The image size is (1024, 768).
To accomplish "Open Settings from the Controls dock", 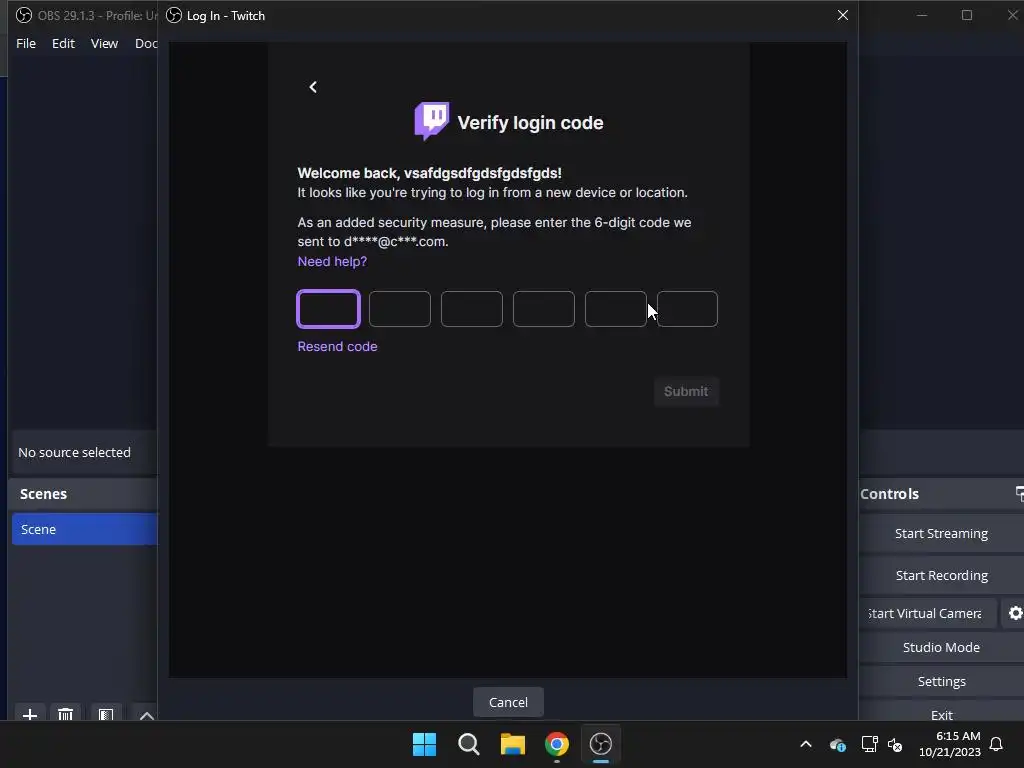I will click(941, 681).
